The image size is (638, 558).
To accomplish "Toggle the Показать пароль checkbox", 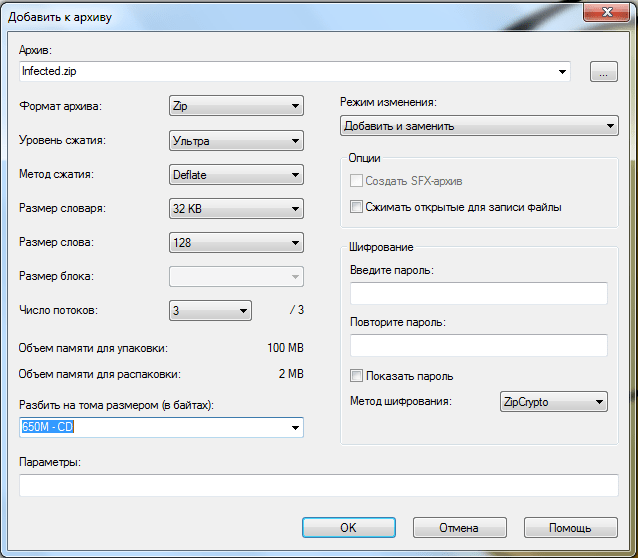I will (356, 376).
